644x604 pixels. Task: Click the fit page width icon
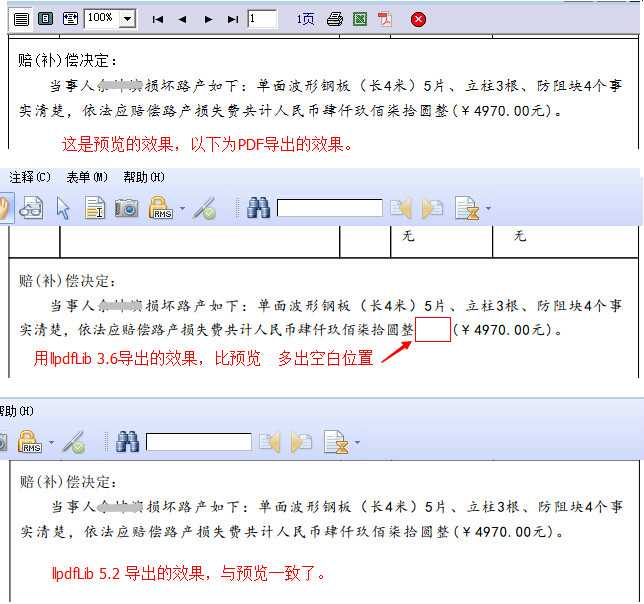tap(70, 19)
